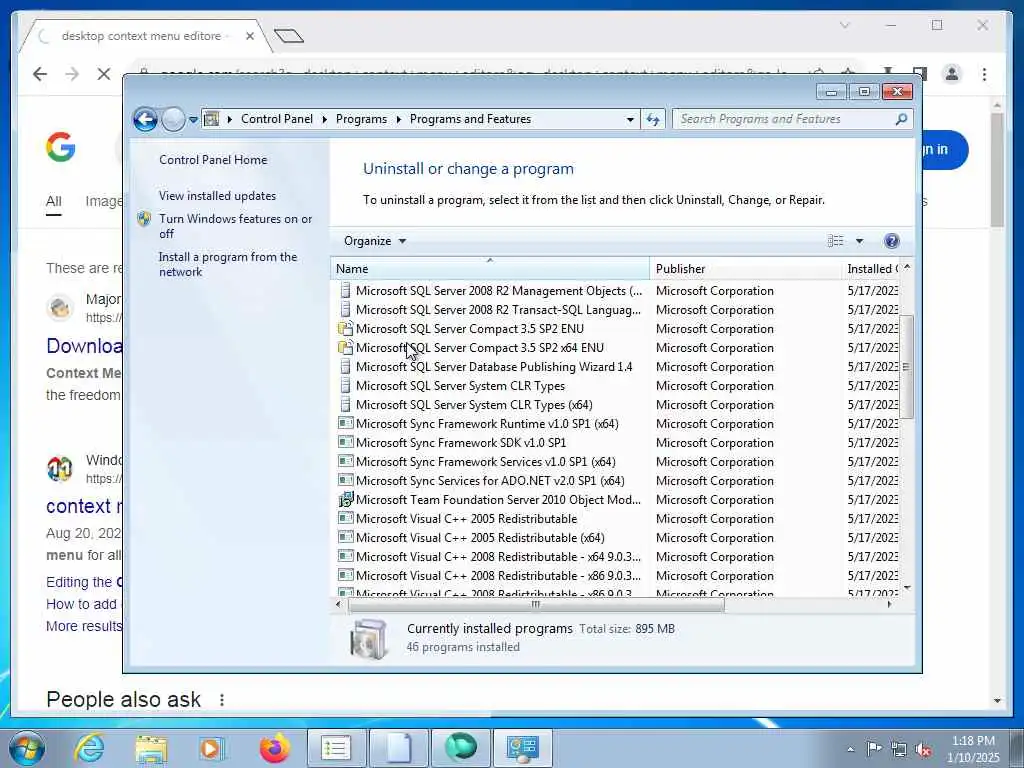
Task: Click the magnifier search icon
Action: (901, 119)
